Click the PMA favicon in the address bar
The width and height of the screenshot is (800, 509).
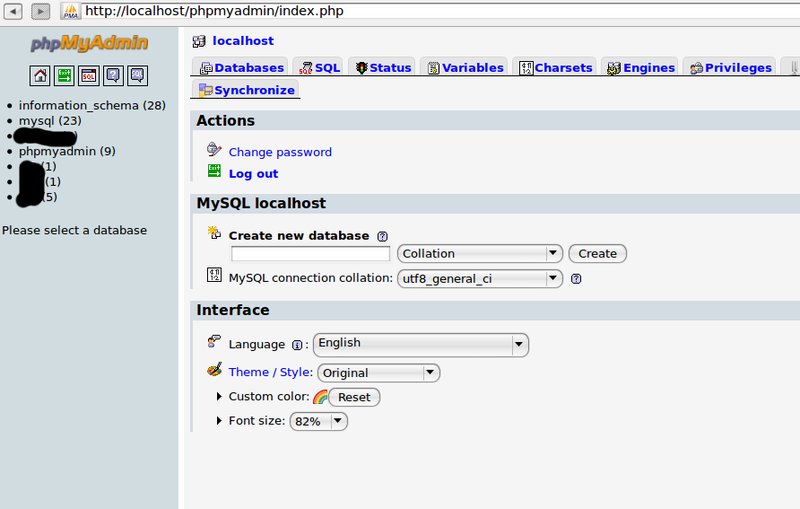(x=71, y=11)
